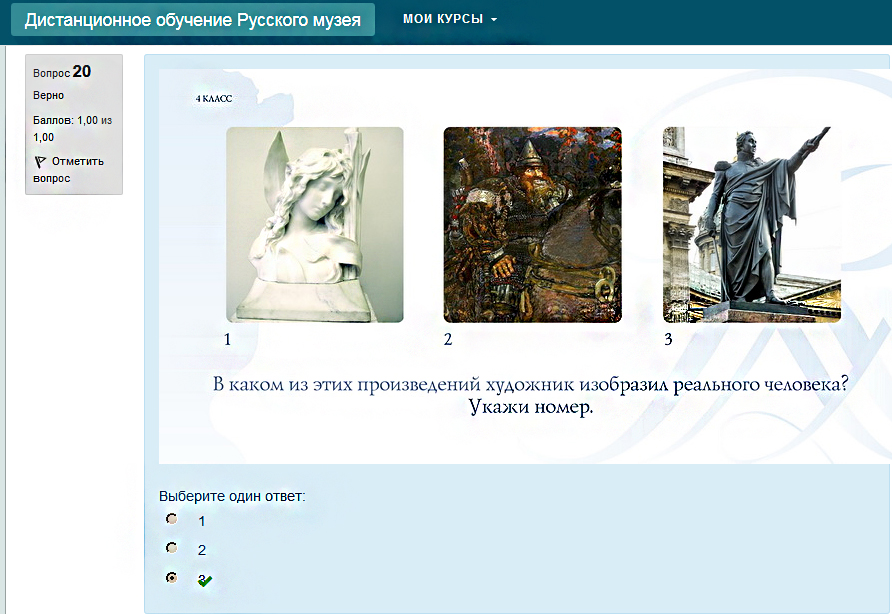
Task: Click the question number 20 in the sidebar
Action: click(82, 71)
